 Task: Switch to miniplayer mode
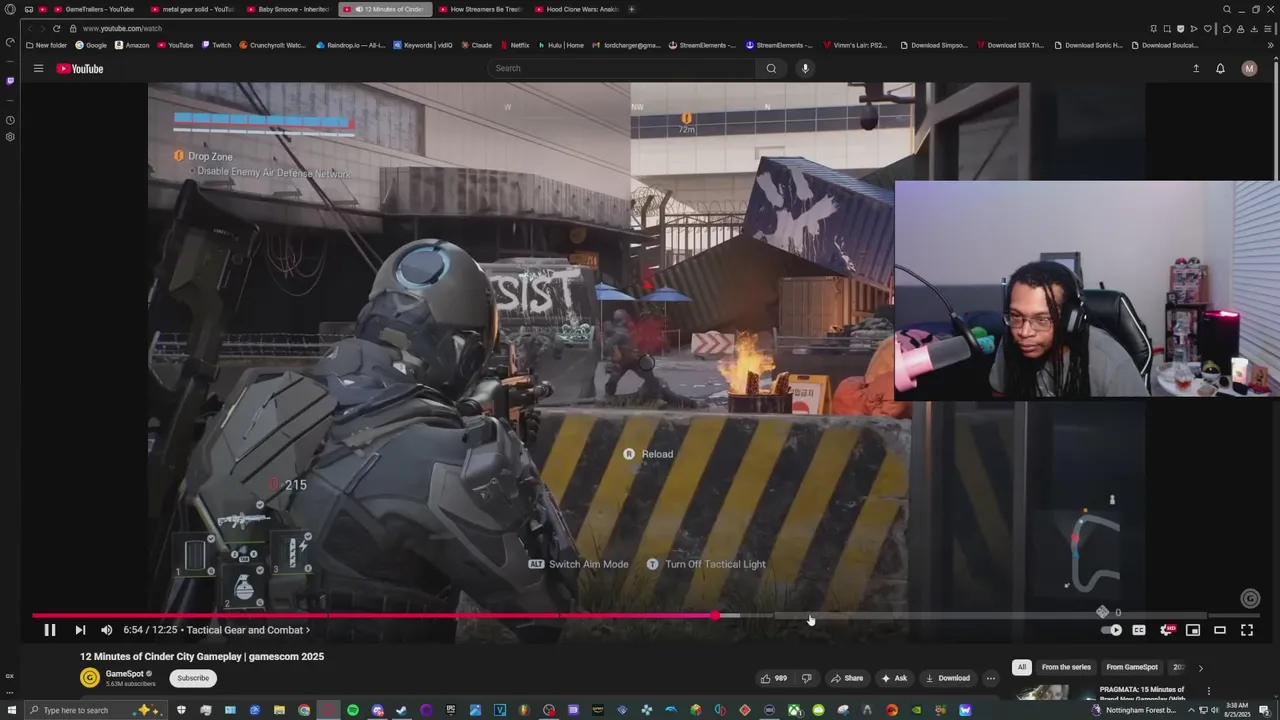coord(1193,630)
